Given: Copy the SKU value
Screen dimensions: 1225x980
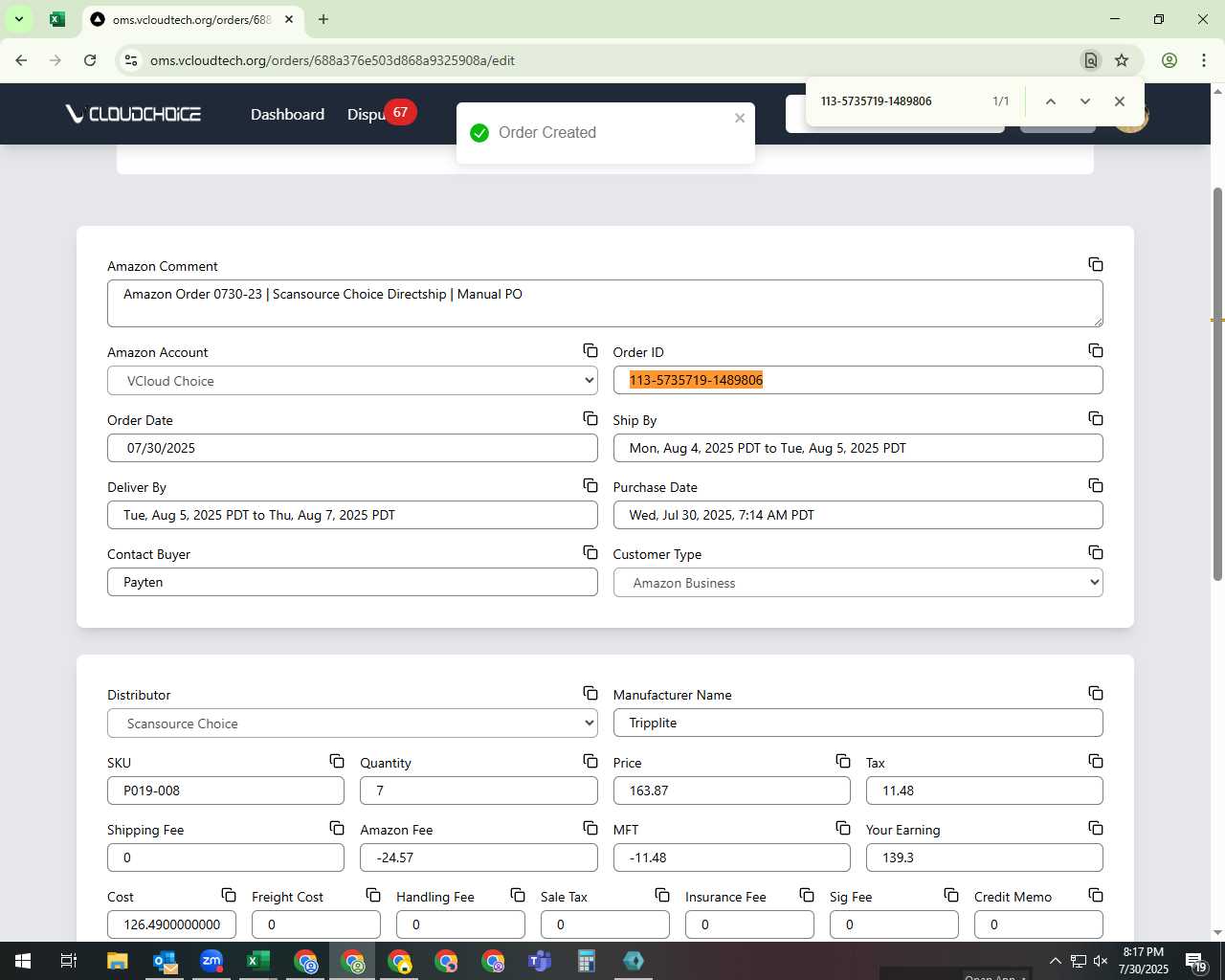Looking at the screenshot, I should coord(337,761).
